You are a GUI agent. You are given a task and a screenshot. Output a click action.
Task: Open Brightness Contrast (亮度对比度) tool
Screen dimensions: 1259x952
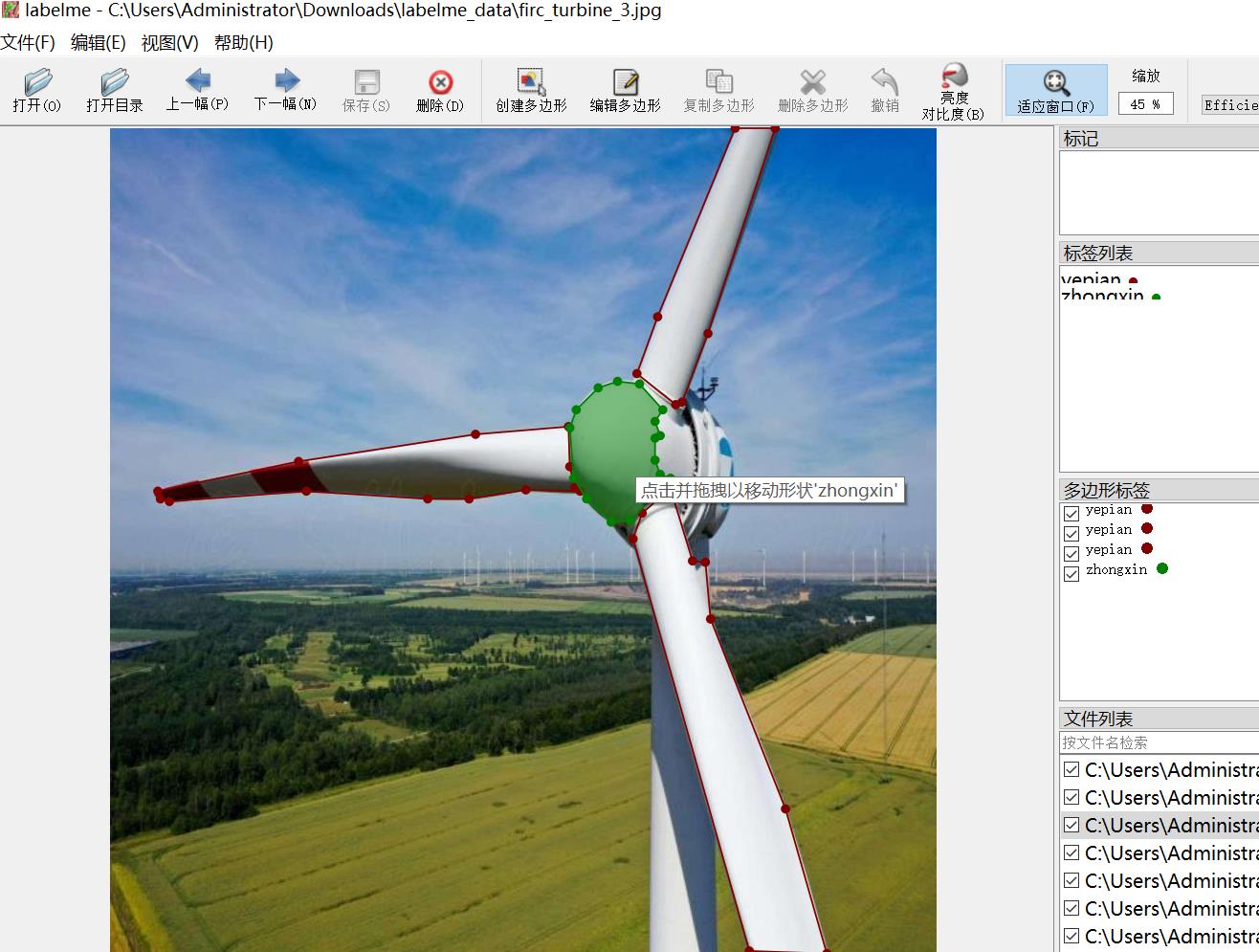pyautogui.click(x=953, y=92)
